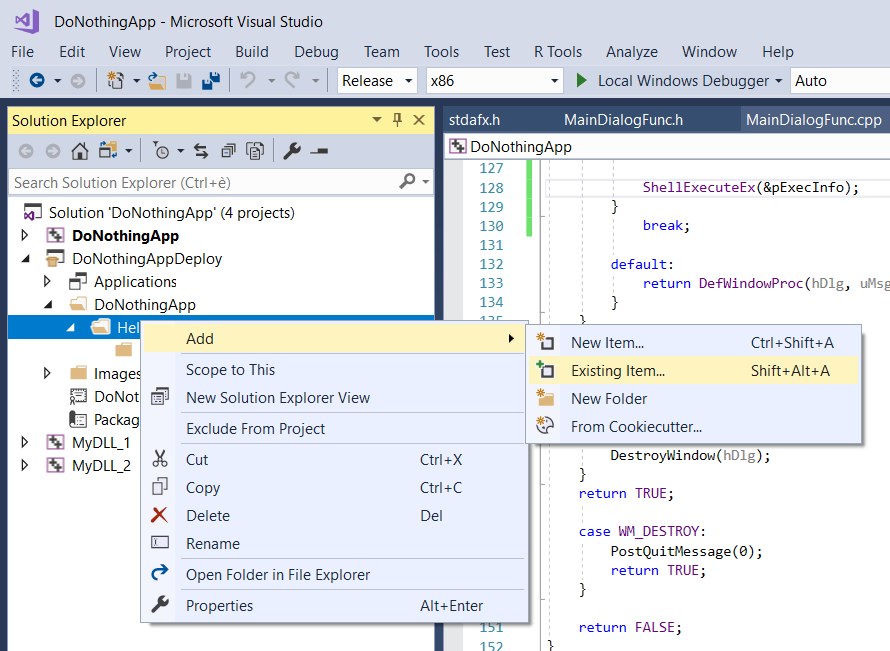Choose New Folder from the Add submenu

(x=694, y=398)
